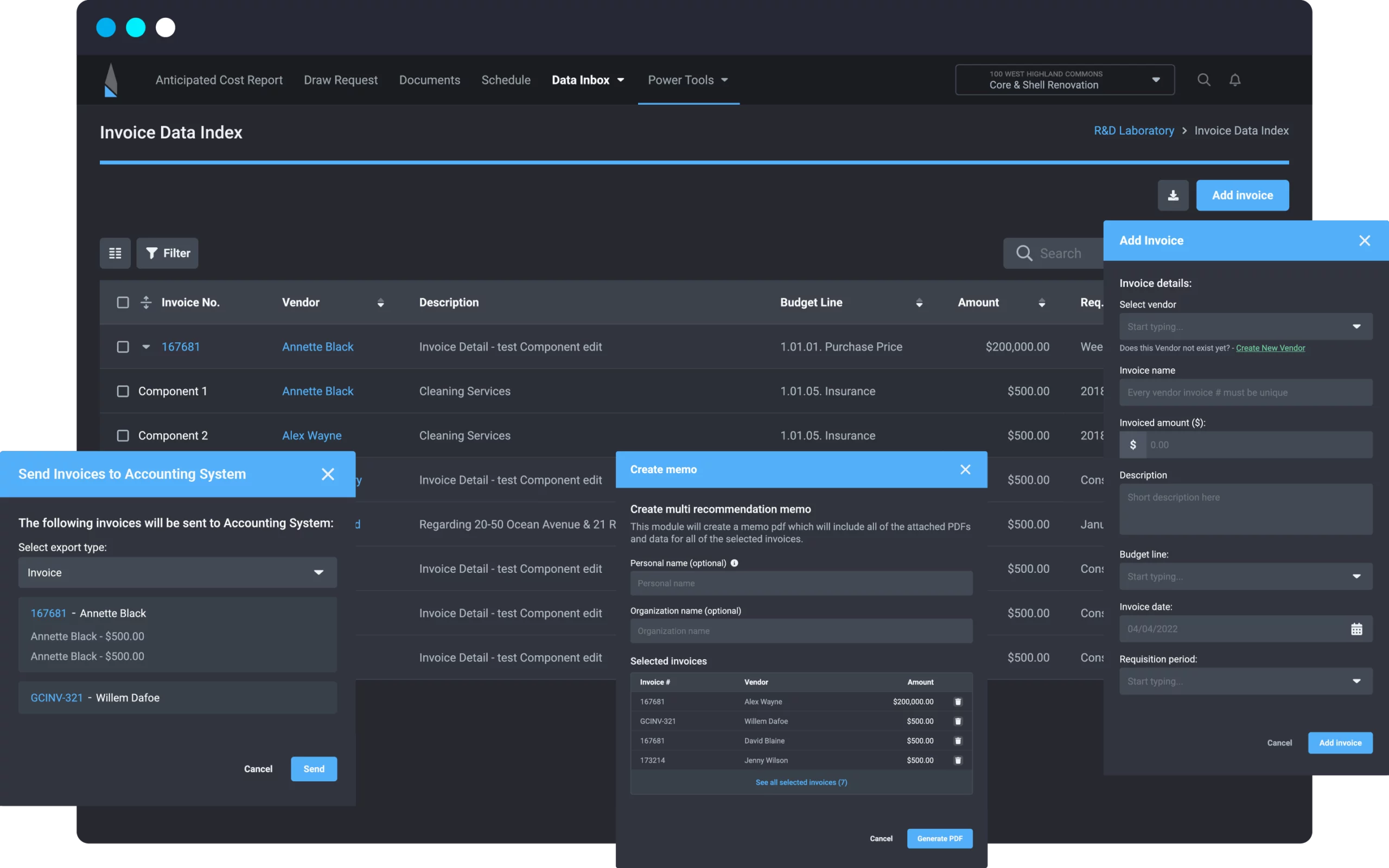Go to the Draw Request tab
The image size is (1389, 868).
click(340, 80)
